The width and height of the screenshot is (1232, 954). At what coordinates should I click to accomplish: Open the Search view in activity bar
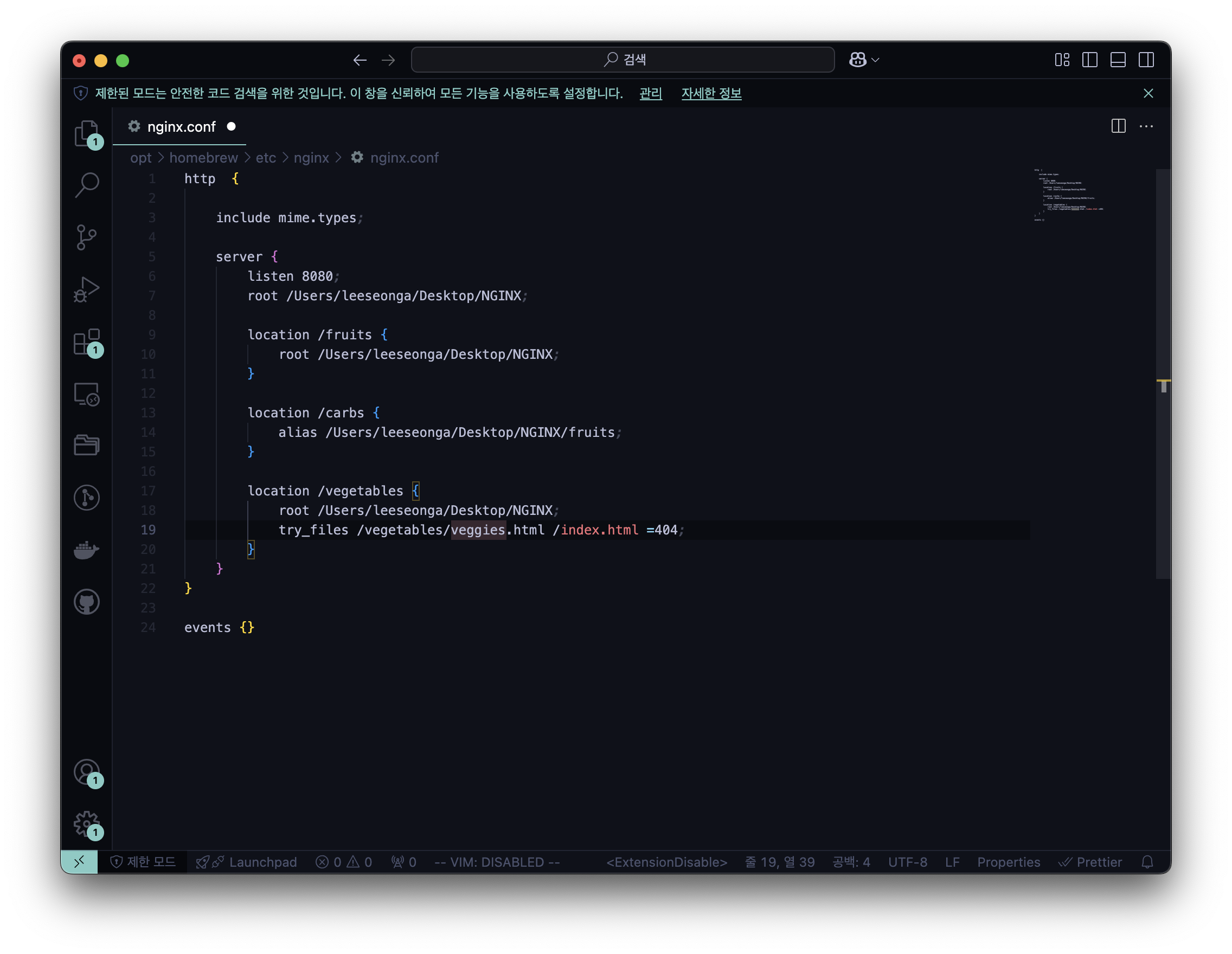pos(86,185)
